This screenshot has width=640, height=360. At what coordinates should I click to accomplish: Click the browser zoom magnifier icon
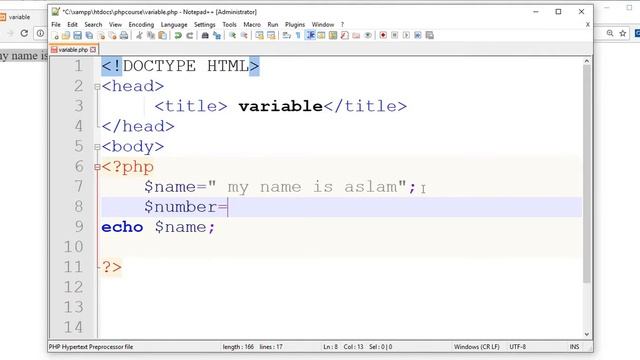coord(610,33)
